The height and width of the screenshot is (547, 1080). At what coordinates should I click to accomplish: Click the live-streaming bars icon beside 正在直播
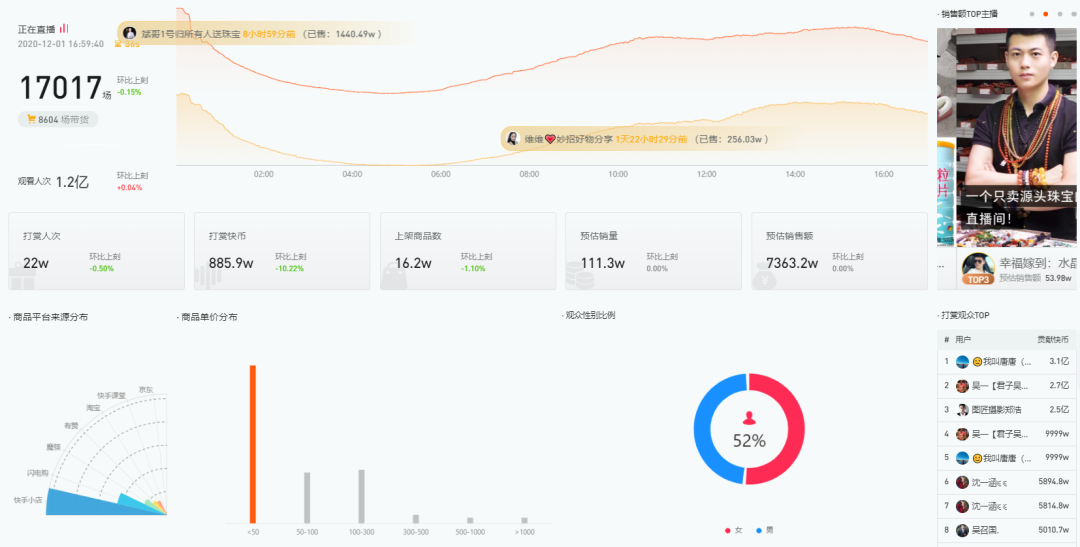tap(64, 28)
